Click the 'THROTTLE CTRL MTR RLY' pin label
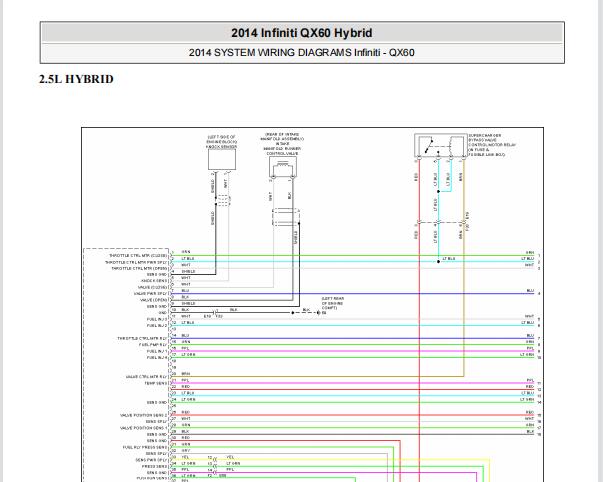603x482 pixels. pyautogui.click(x=143, y=339)
